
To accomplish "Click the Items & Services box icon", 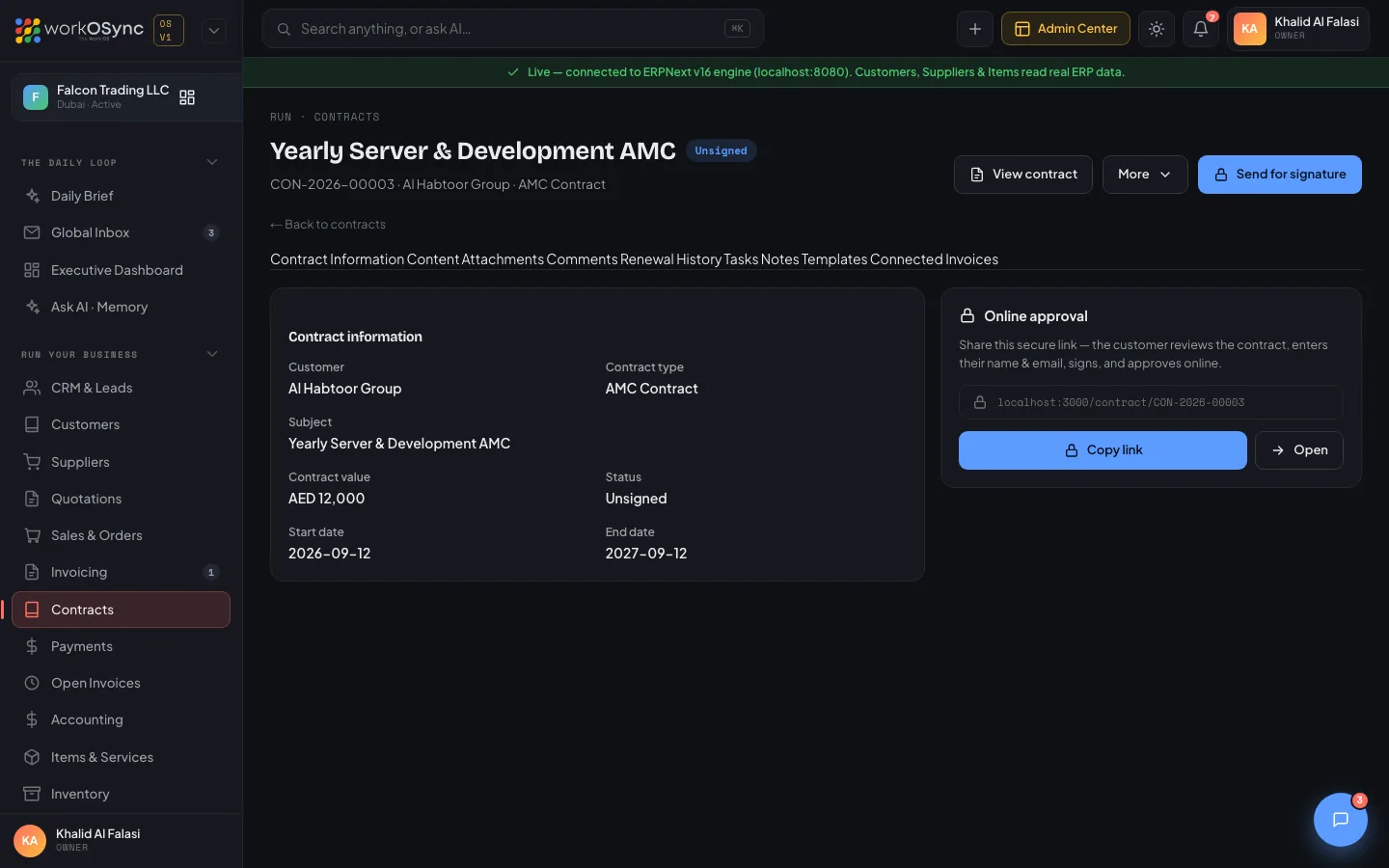I will (x=32, y=757).
